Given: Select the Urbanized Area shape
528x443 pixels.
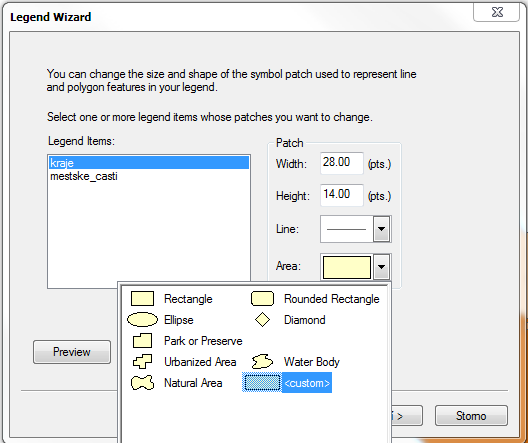Looking at the screenshot, I should pyautogui.click(x=185, y=362).
